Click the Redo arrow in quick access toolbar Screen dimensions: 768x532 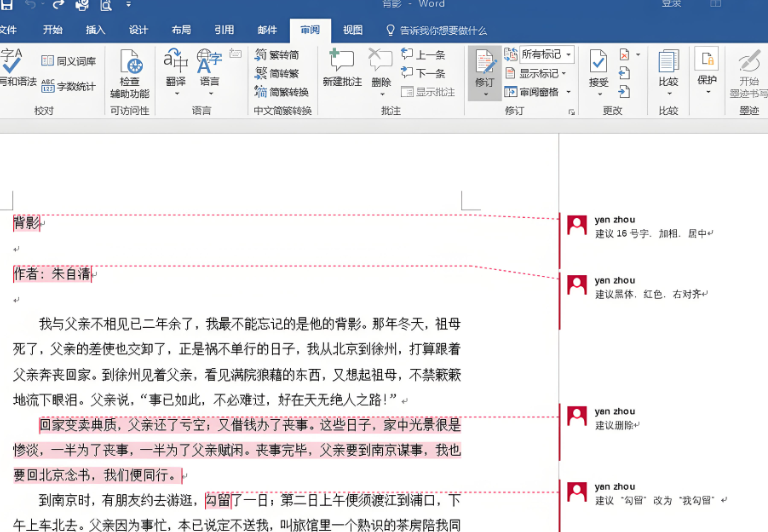click(x=58, y=5)
